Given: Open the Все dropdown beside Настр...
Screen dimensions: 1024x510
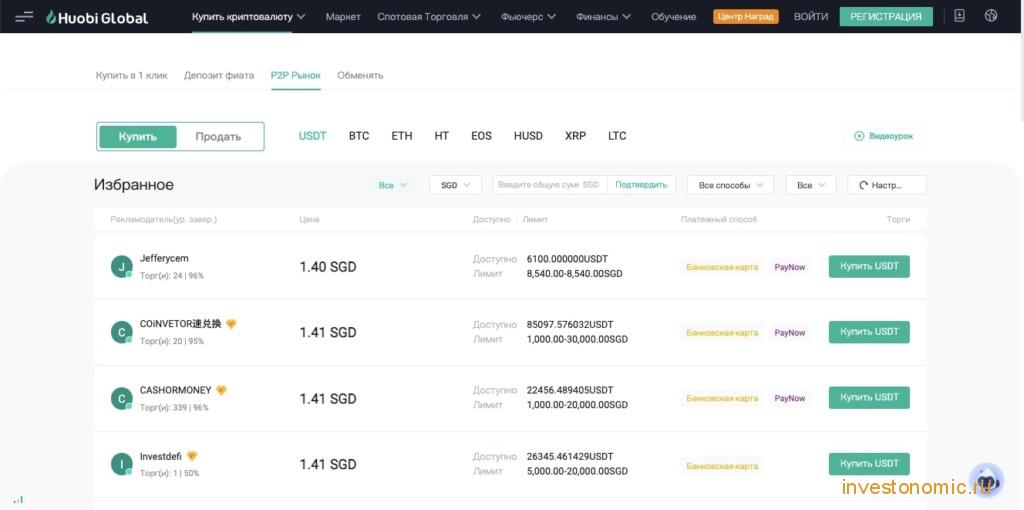Looking at the screenshot, I should pyautogui.click(x=810, y=185).
